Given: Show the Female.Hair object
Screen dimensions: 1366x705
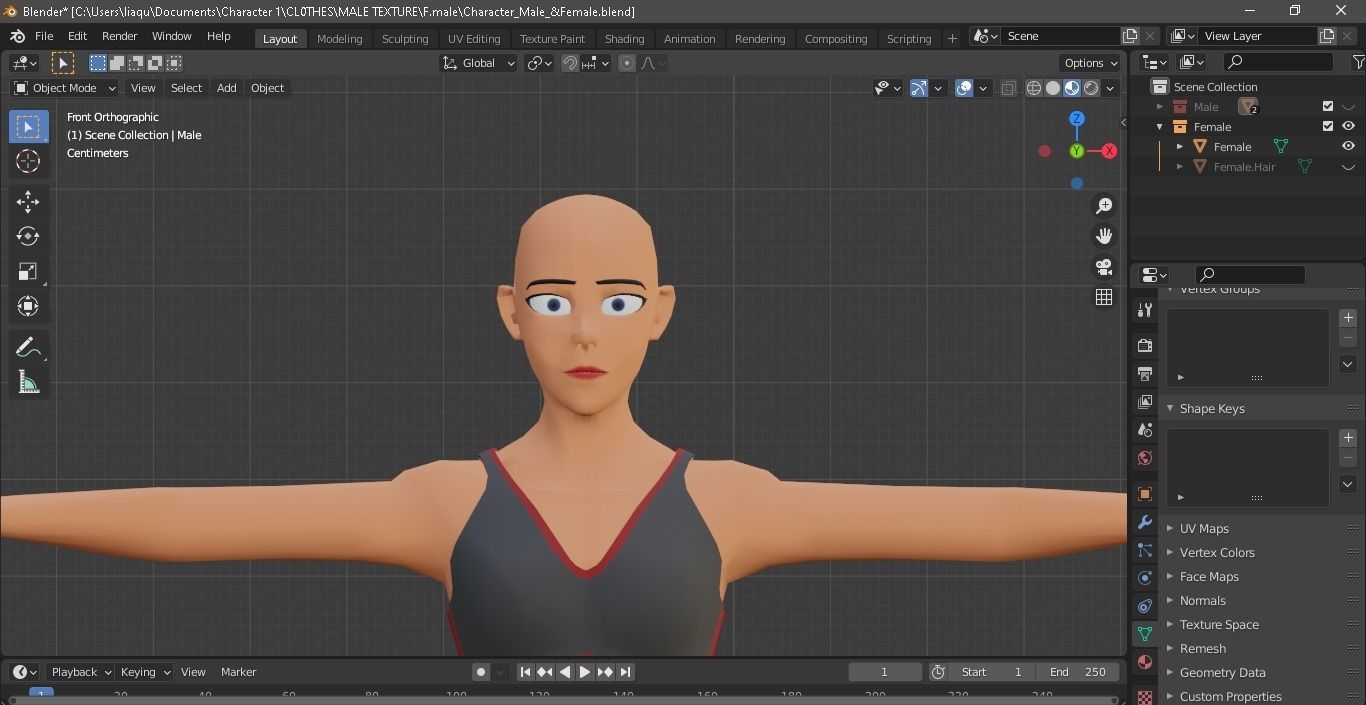Looking at the screenshot, I should pos(1348,167).
